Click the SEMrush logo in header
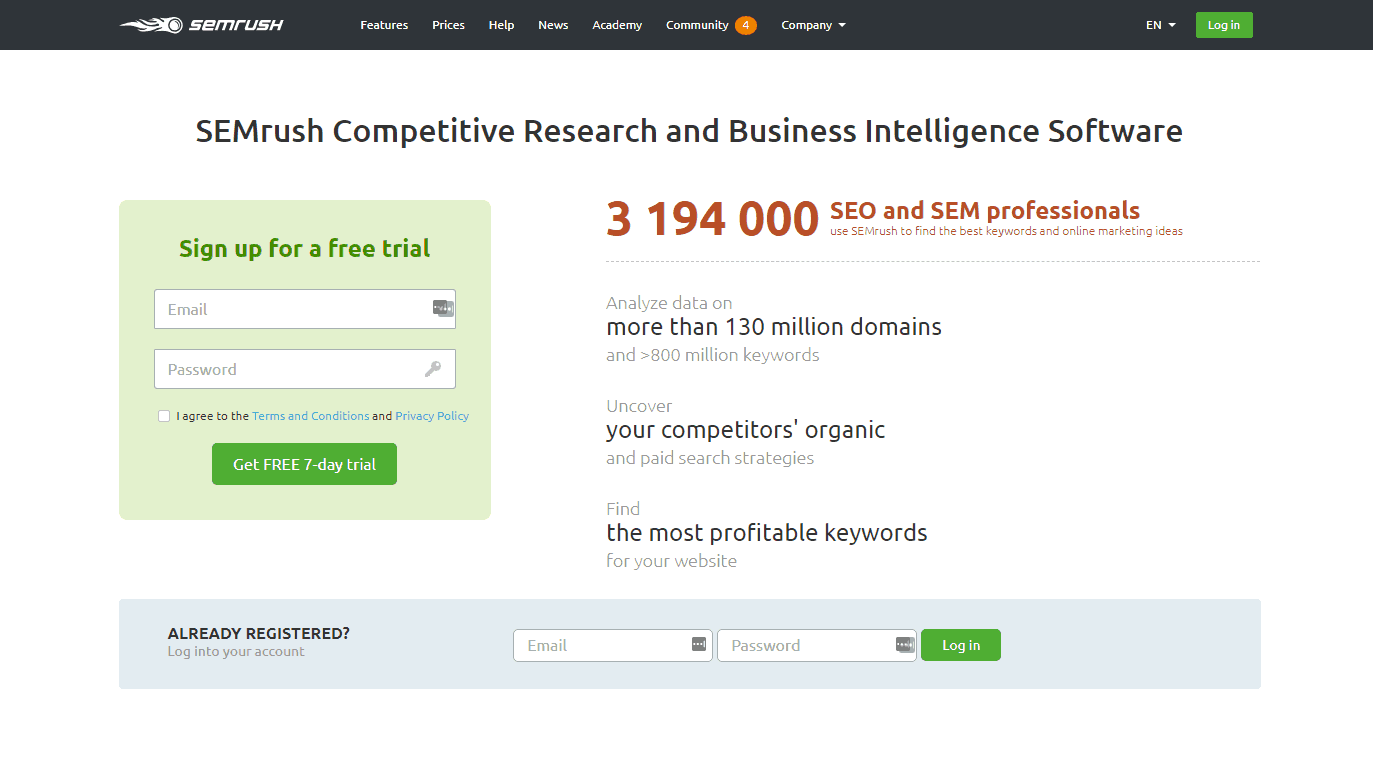Image resolution: width=1373 pixels, height=759 pixels. pos(201,25)
